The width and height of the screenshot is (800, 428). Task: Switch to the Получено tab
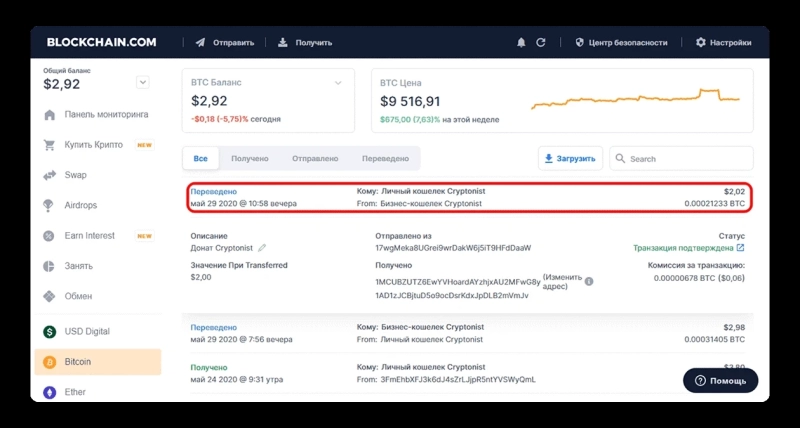pos(249,159)
